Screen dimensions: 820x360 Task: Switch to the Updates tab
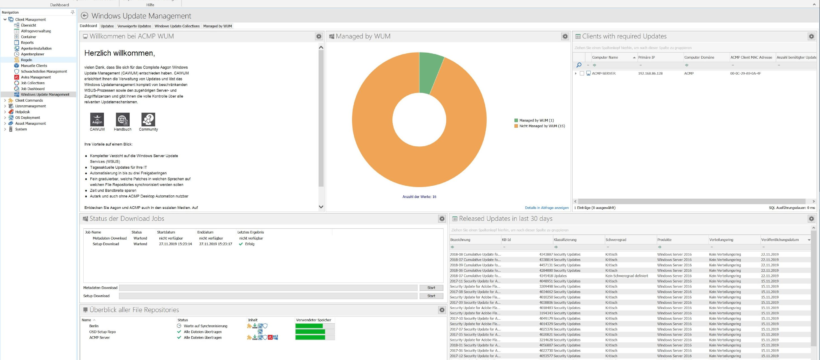coord(107,26)
